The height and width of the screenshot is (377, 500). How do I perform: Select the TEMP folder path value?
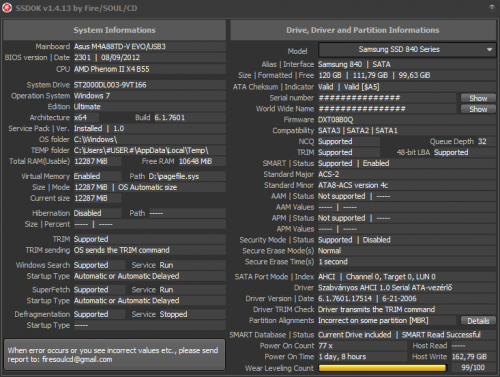tap(141, 150)
